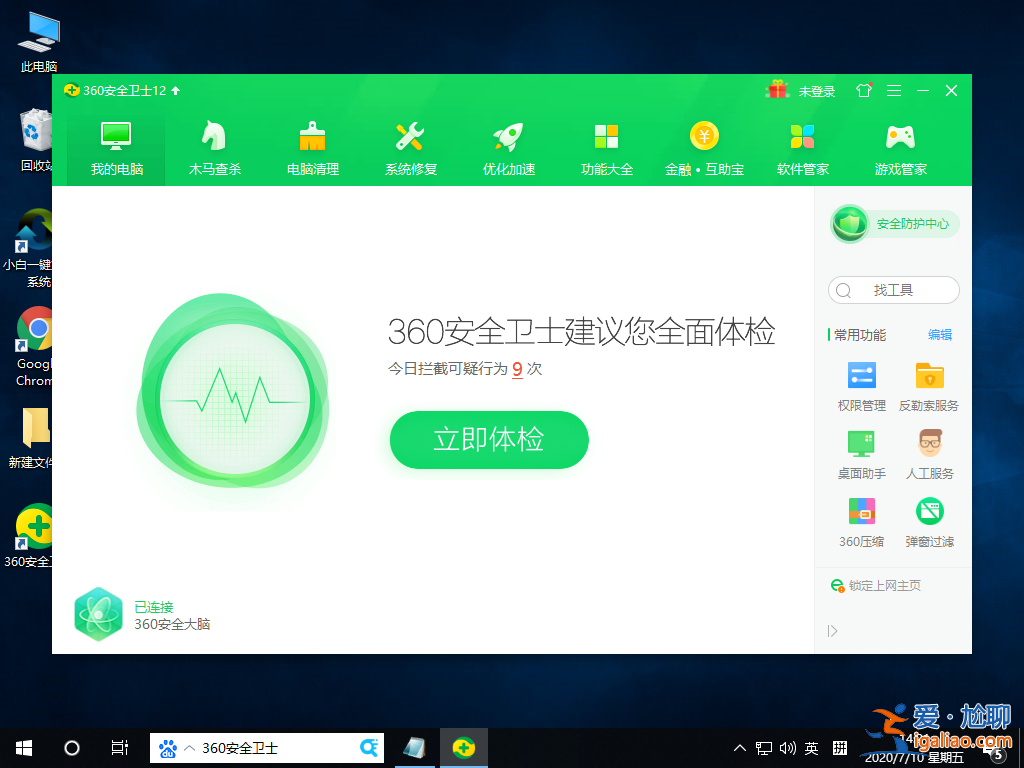Open the theme skin icon in titlebar
The height and width of the screenshot is (768, 1024).
pos(863,90)
